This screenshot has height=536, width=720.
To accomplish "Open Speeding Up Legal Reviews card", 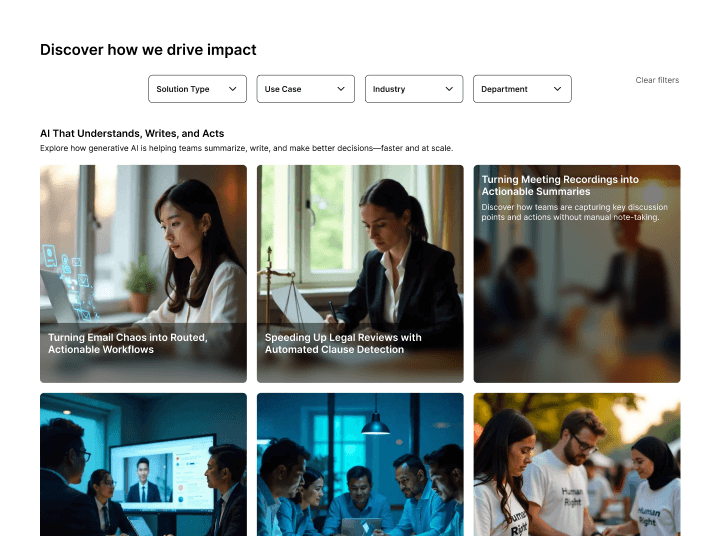I will point(360,274).
